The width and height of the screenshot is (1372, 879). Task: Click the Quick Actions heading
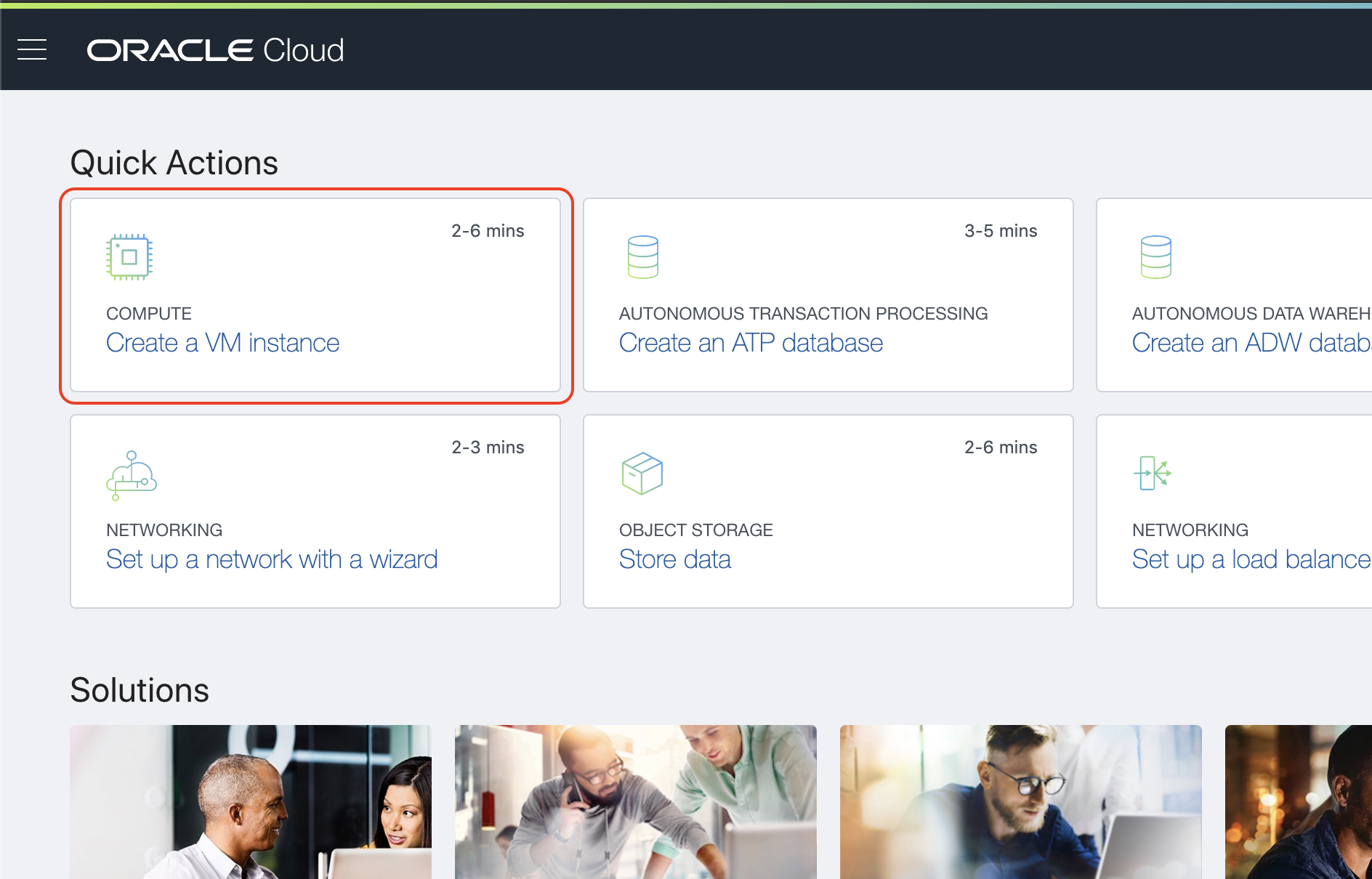(x=174, y=163)
